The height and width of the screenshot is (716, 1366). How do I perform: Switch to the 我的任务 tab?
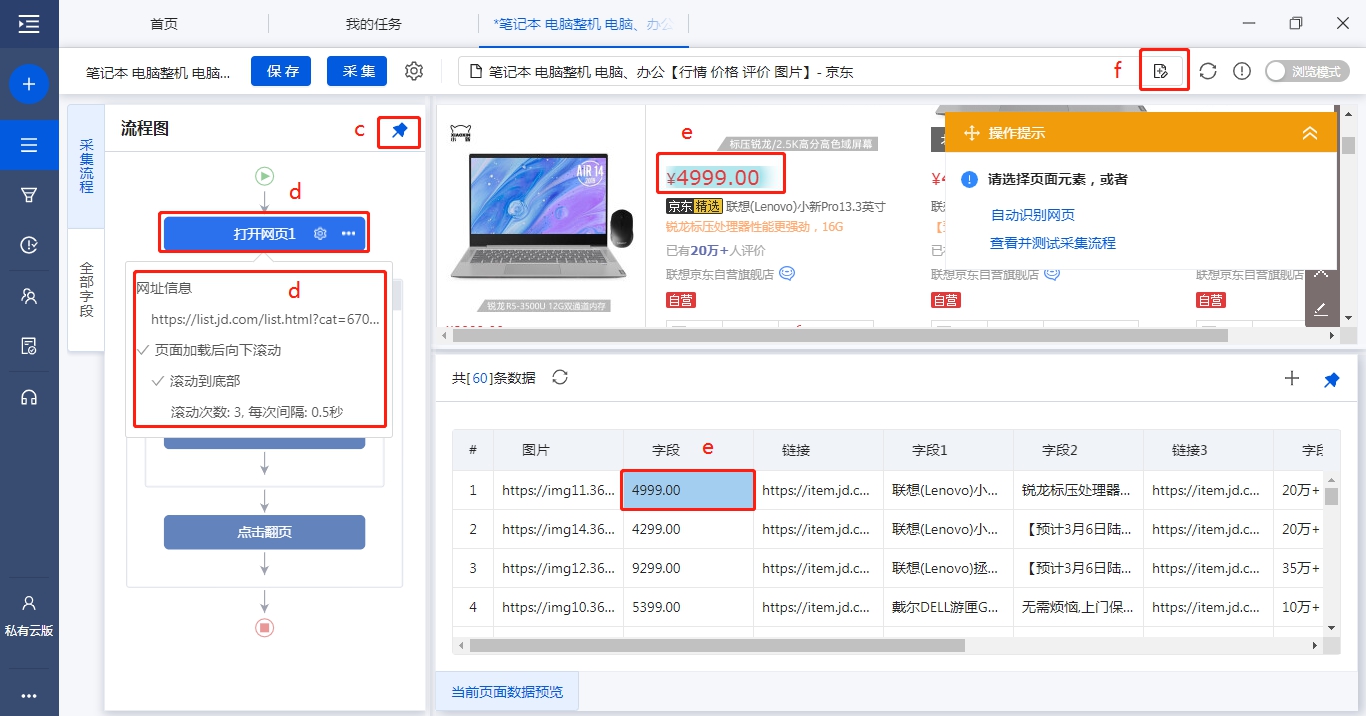point(373,23)
